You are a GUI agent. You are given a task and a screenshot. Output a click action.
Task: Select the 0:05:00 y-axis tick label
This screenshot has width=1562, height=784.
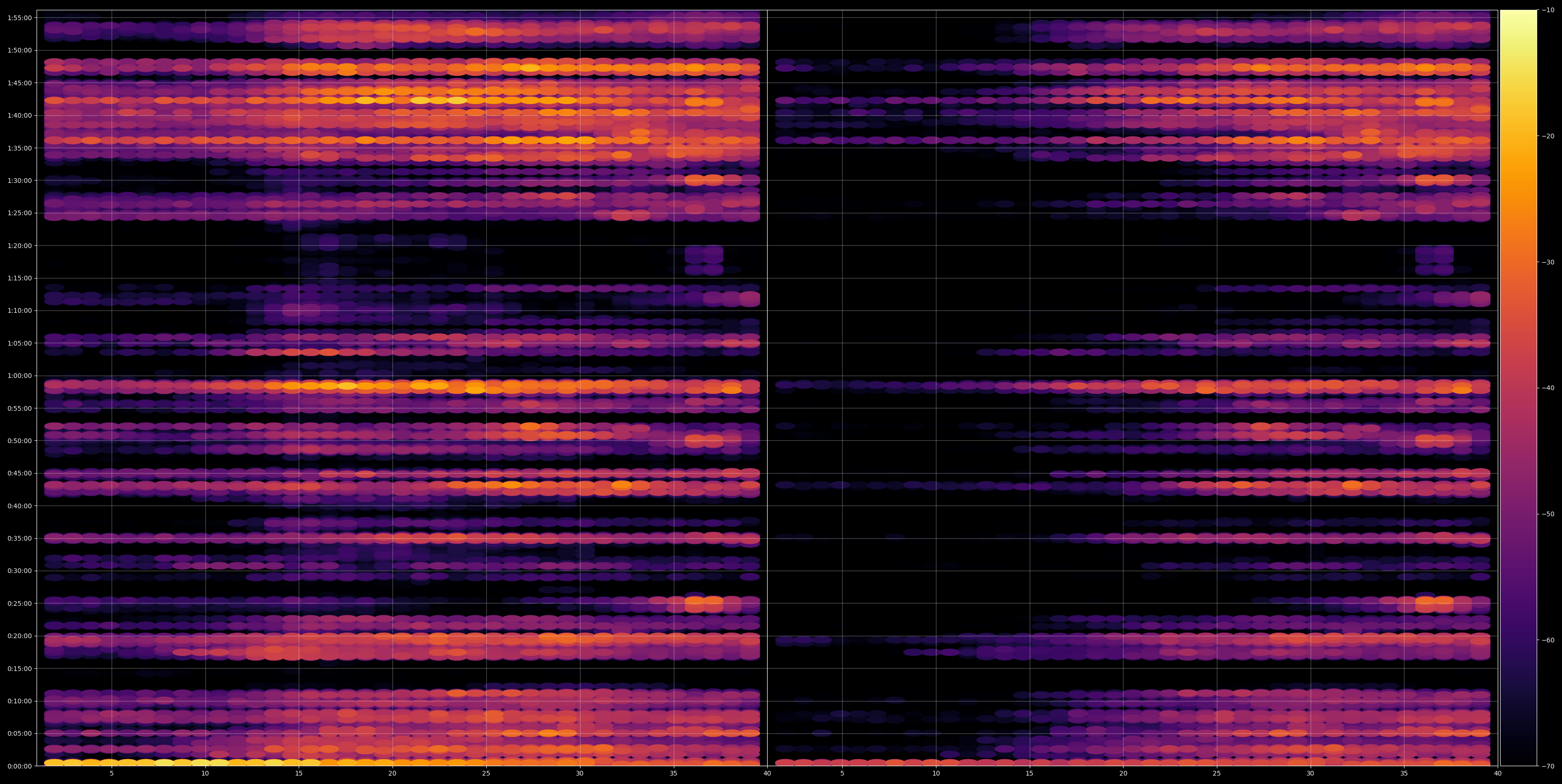point(19,734)
